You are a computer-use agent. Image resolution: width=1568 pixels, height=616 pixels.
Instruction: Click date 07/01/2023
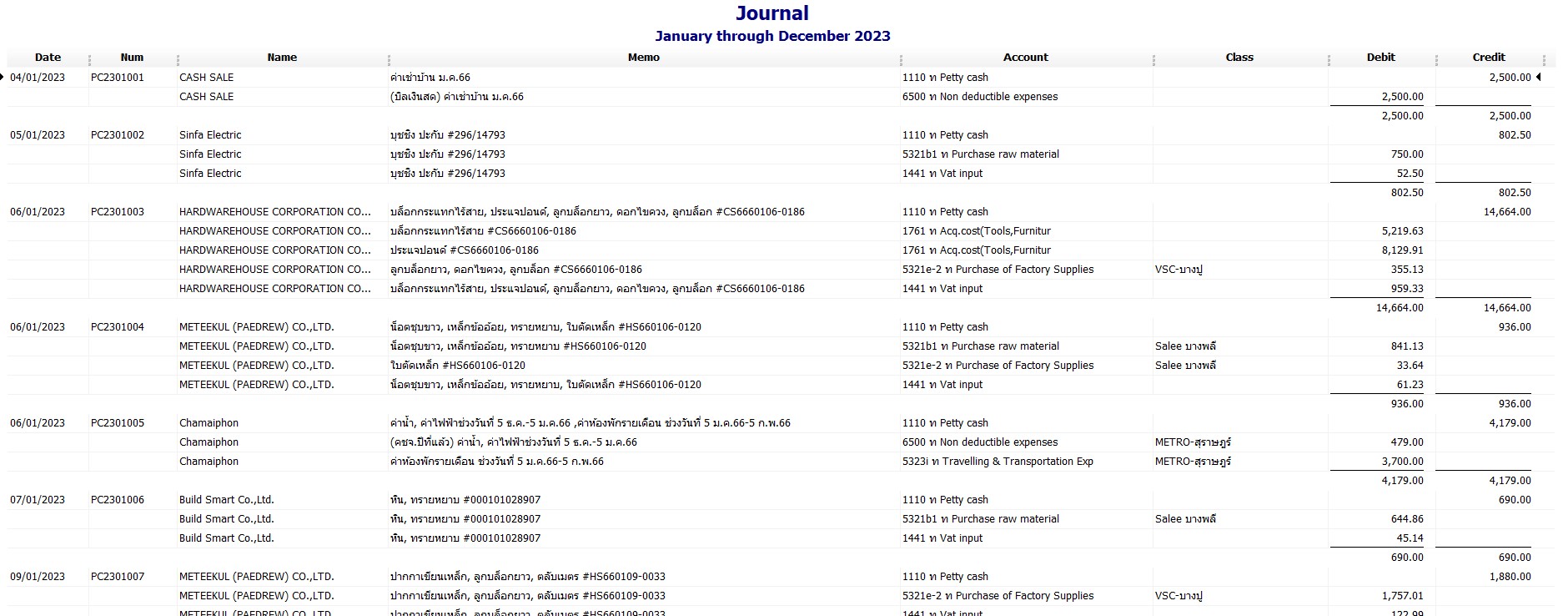(x=38, y=500)
